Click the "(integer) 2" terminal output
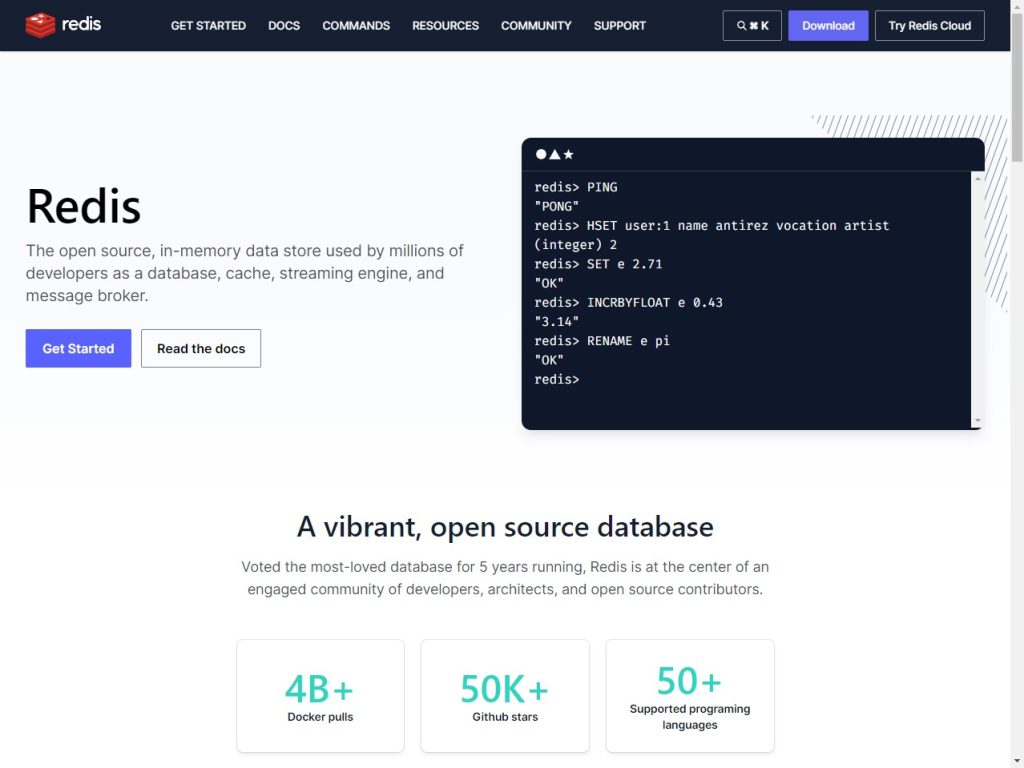Screen dimensions: 1024x768 click(x=575, y=245)
